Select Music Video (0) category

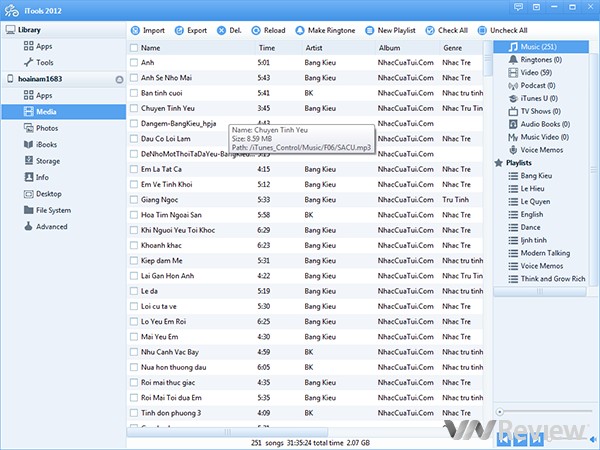(x=538, y=137)
